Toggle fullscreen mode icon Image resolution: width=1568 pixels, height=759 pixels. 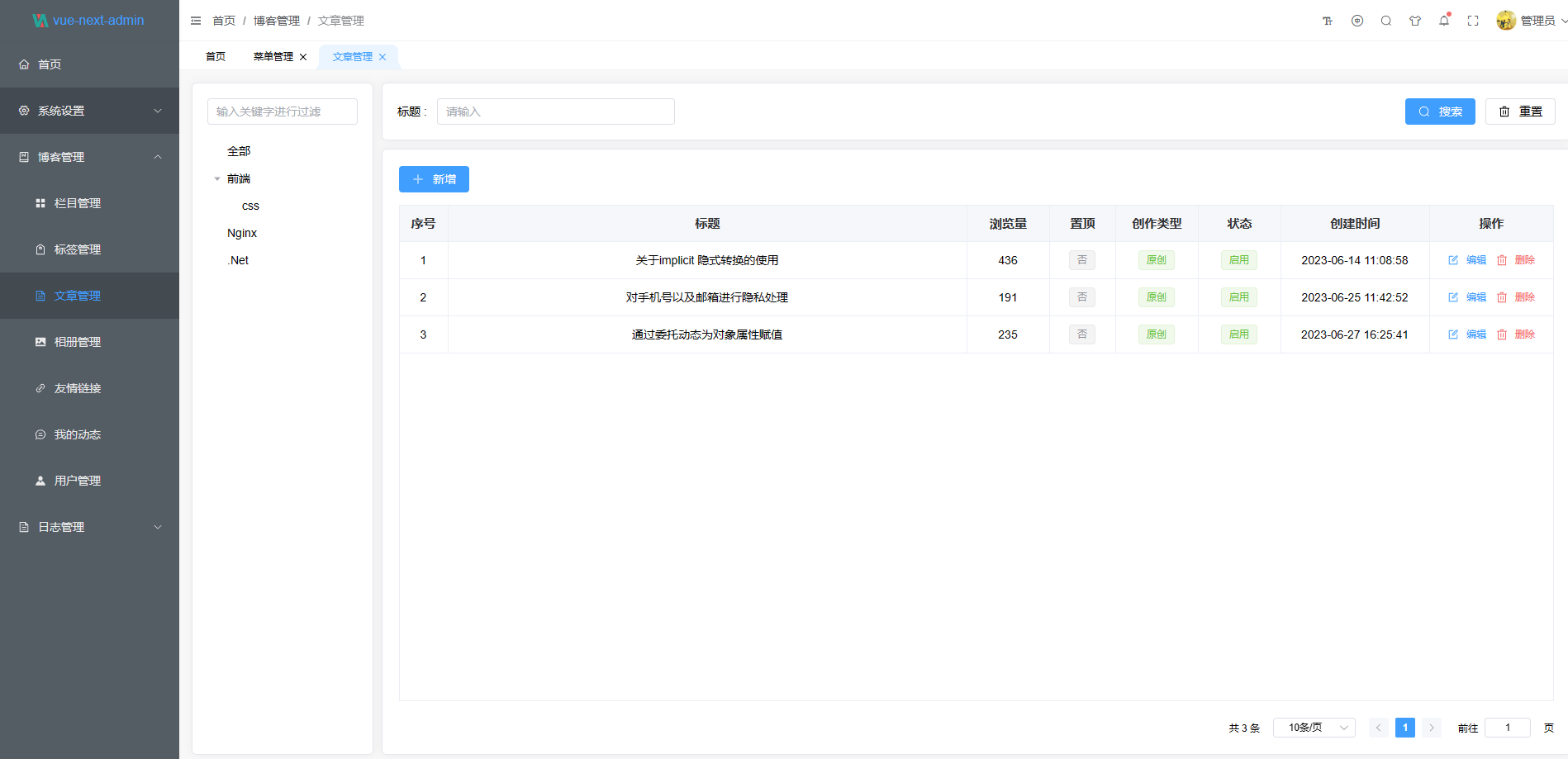tap(1473, 21)
